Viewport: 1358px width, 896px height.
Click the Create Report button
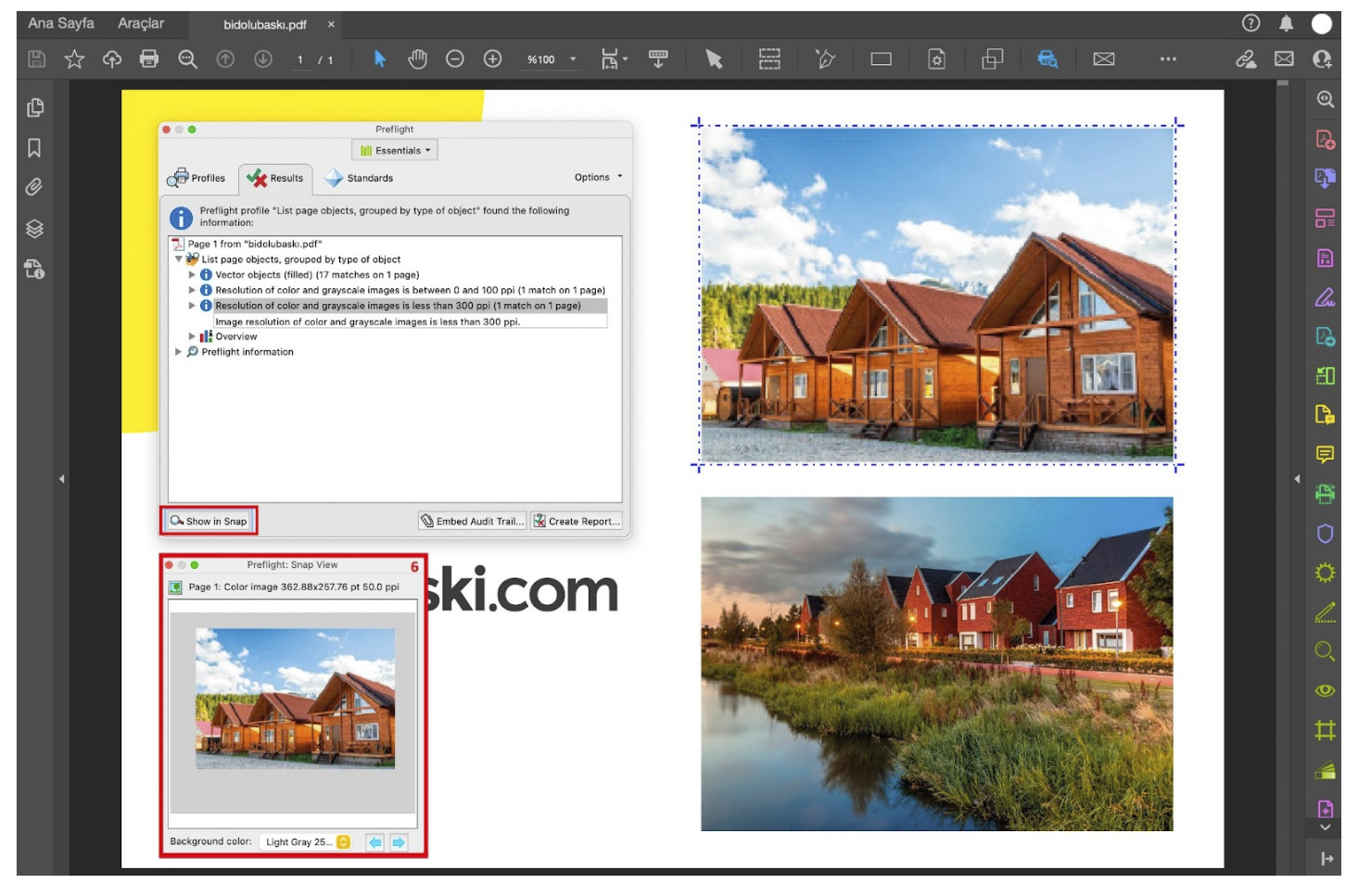576,521
